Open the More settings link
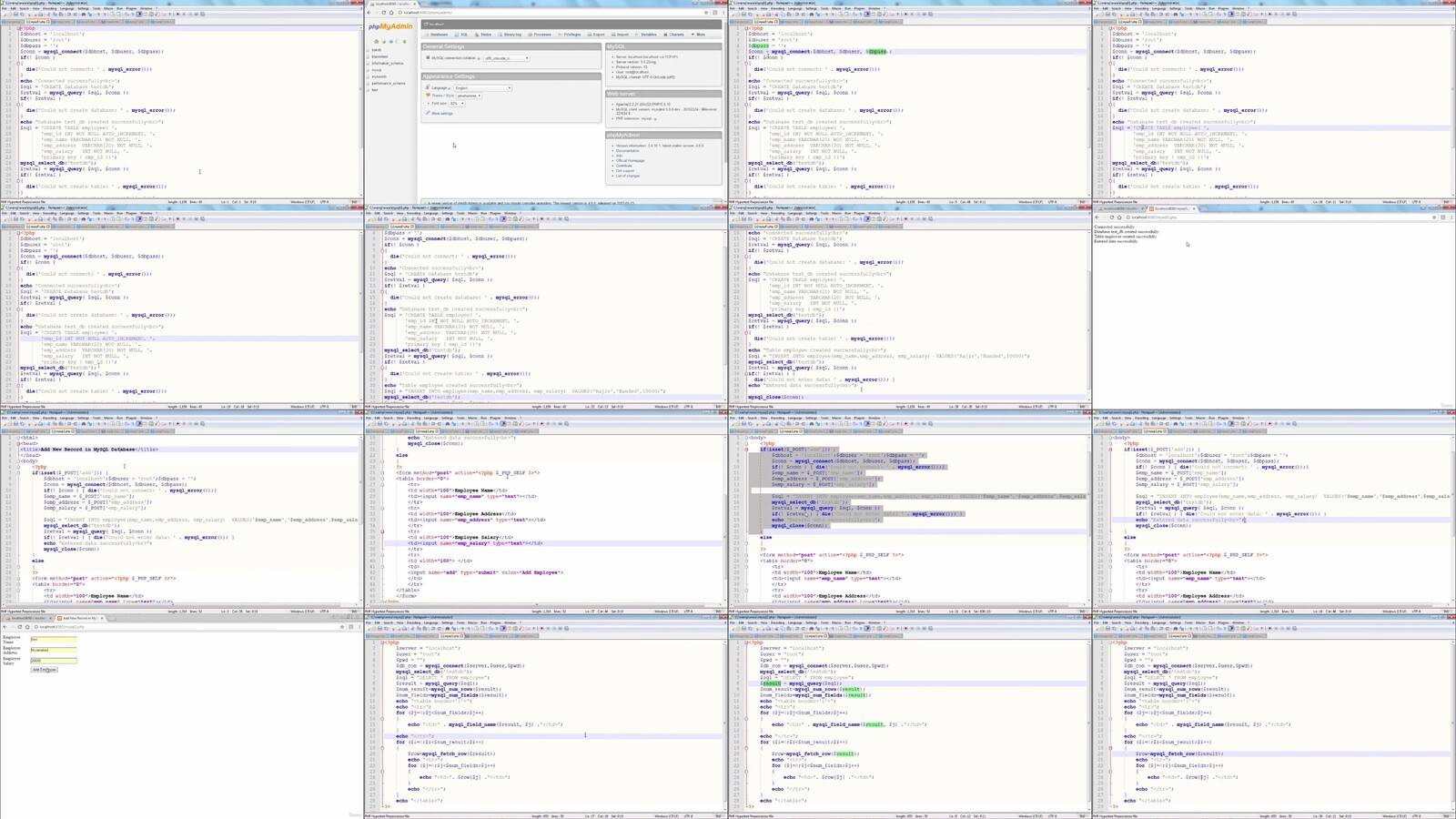Viewport: 1456px width, 819px height. [x=442, y=114]
